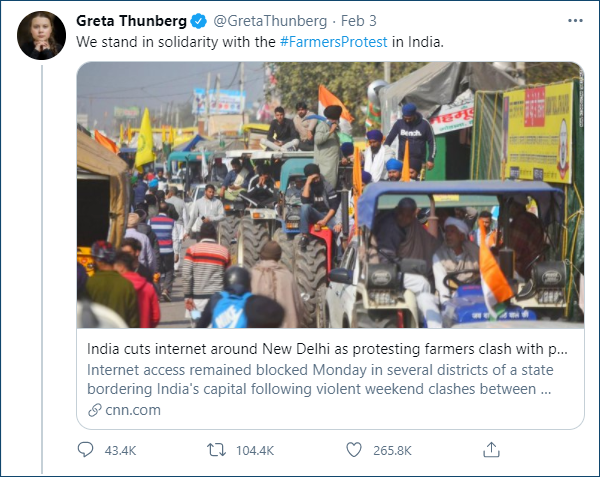This screenshot has height=477, width=600.
Task: Open the farmers protest article photo
Action: [330, 195]
